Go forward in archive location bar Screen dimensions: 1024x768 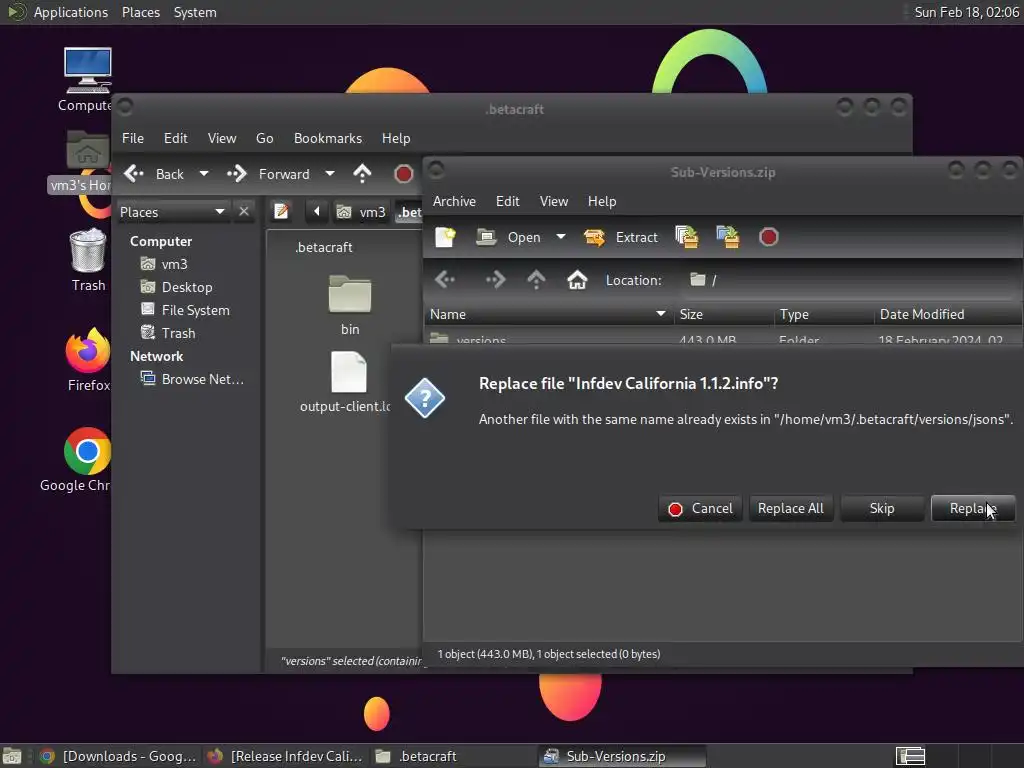pos(494,280)
